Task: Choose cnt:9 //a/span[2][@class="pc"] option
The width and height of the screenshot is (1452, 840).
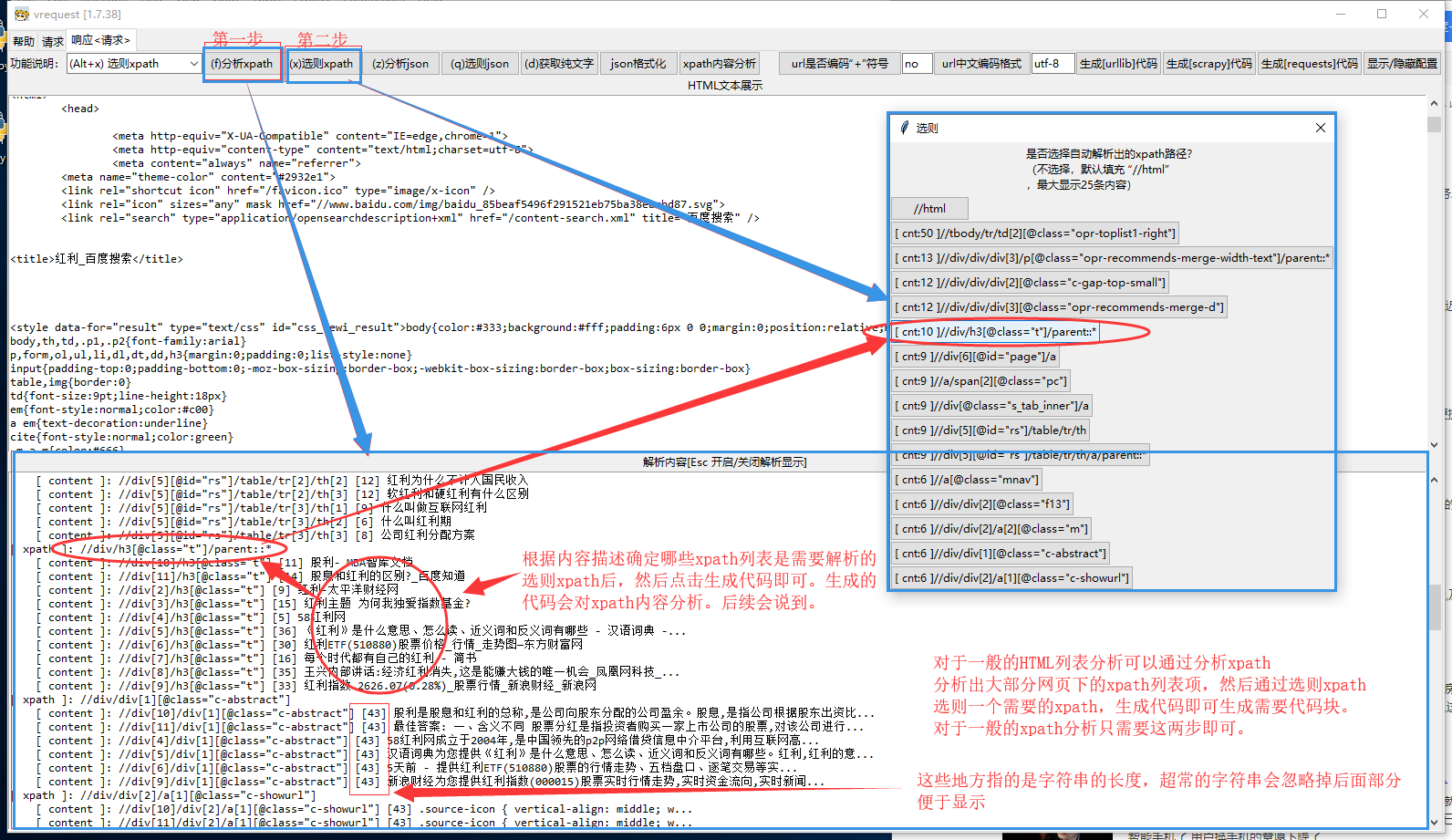Action: tap(980, 381)
